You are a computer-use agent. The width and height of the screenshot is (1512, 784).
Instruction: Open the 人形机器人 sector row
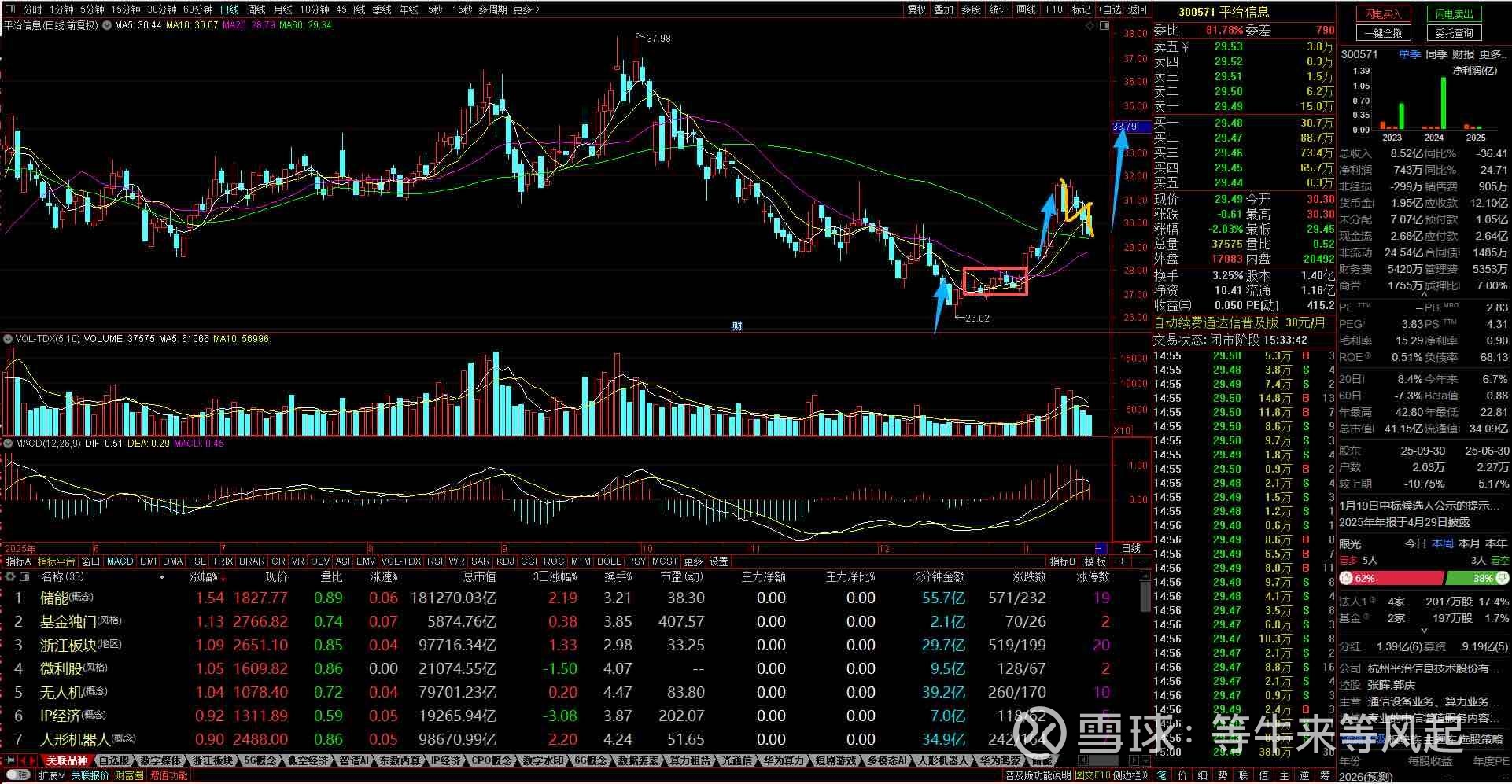point(572,739)
